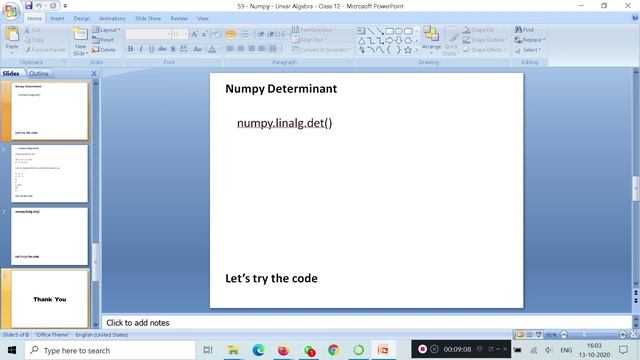Open the Animations ribbon tab

point(112,18)
